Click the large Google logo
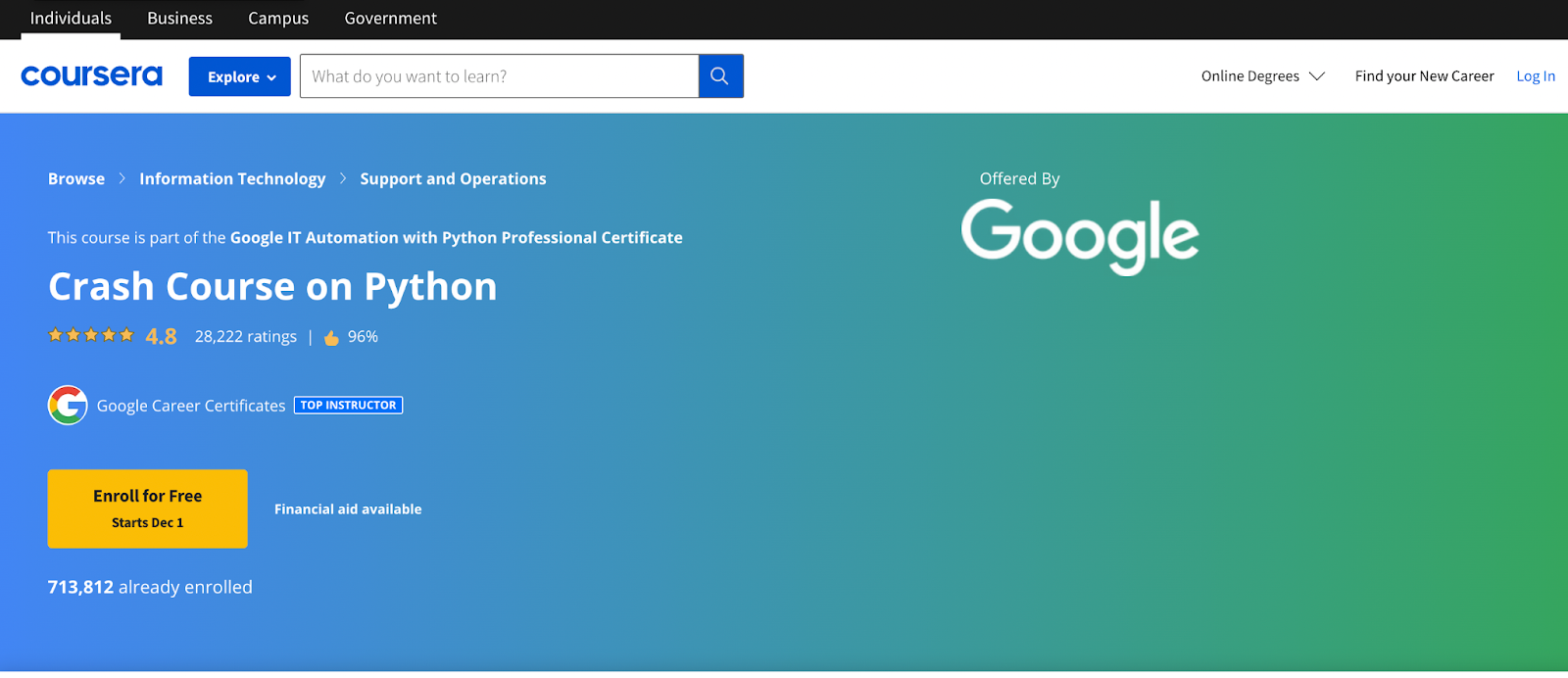Image resolution: width=1568 pixels, height=678 pixels. 1079,235
